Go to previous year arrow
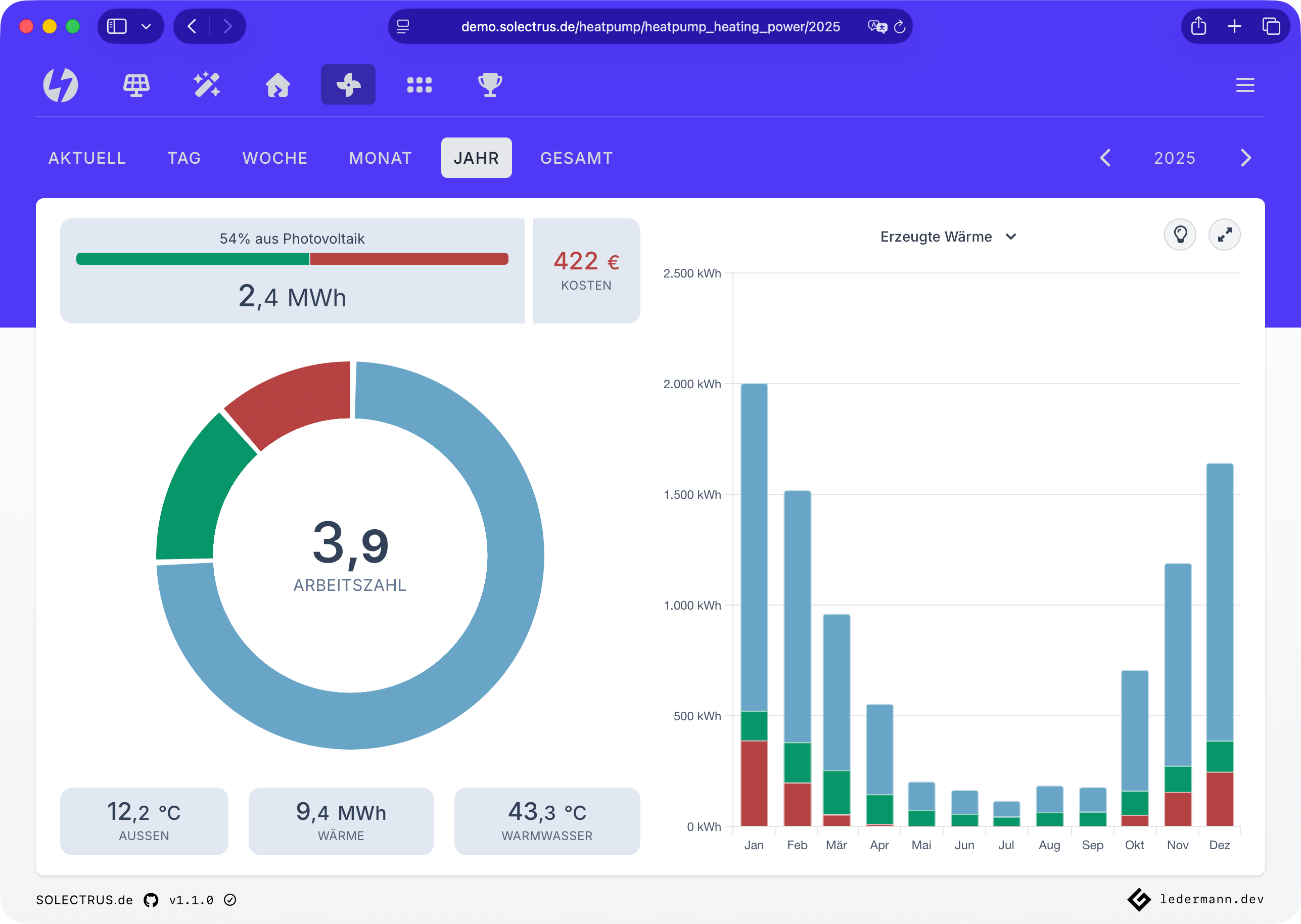Image resolution: width=1301 pixels, height=924 pixels. [x=1105, y=158]
